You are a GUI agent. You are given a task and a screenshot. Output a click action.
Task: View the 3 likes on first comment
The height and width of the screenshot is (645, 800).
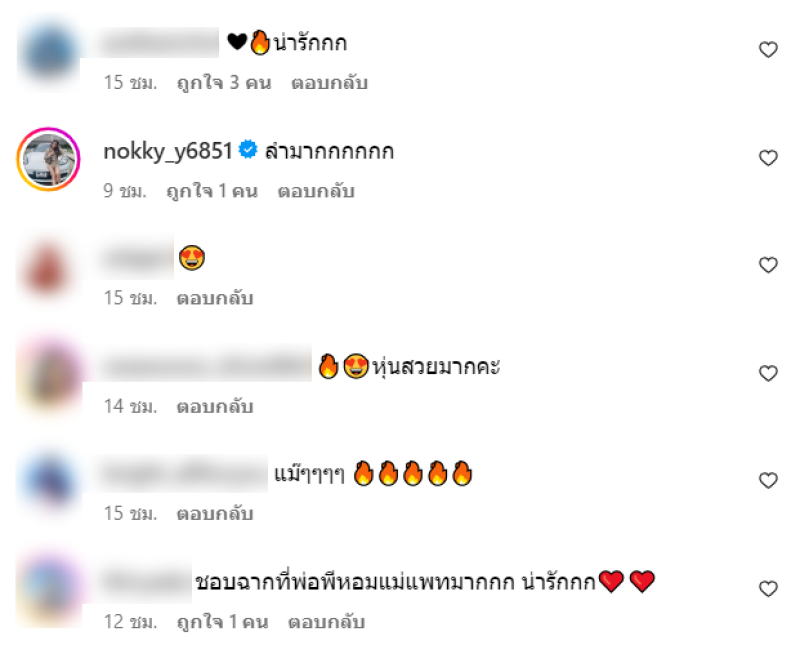pyautogui.click(x=224, y=83)
